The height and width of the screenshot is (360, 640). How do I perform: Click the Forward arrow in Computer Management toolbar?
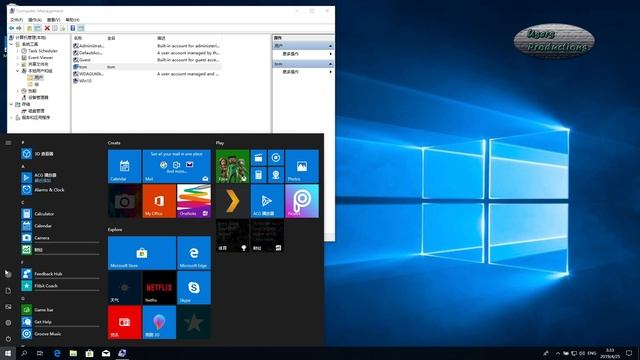click(x=19, y=28)
